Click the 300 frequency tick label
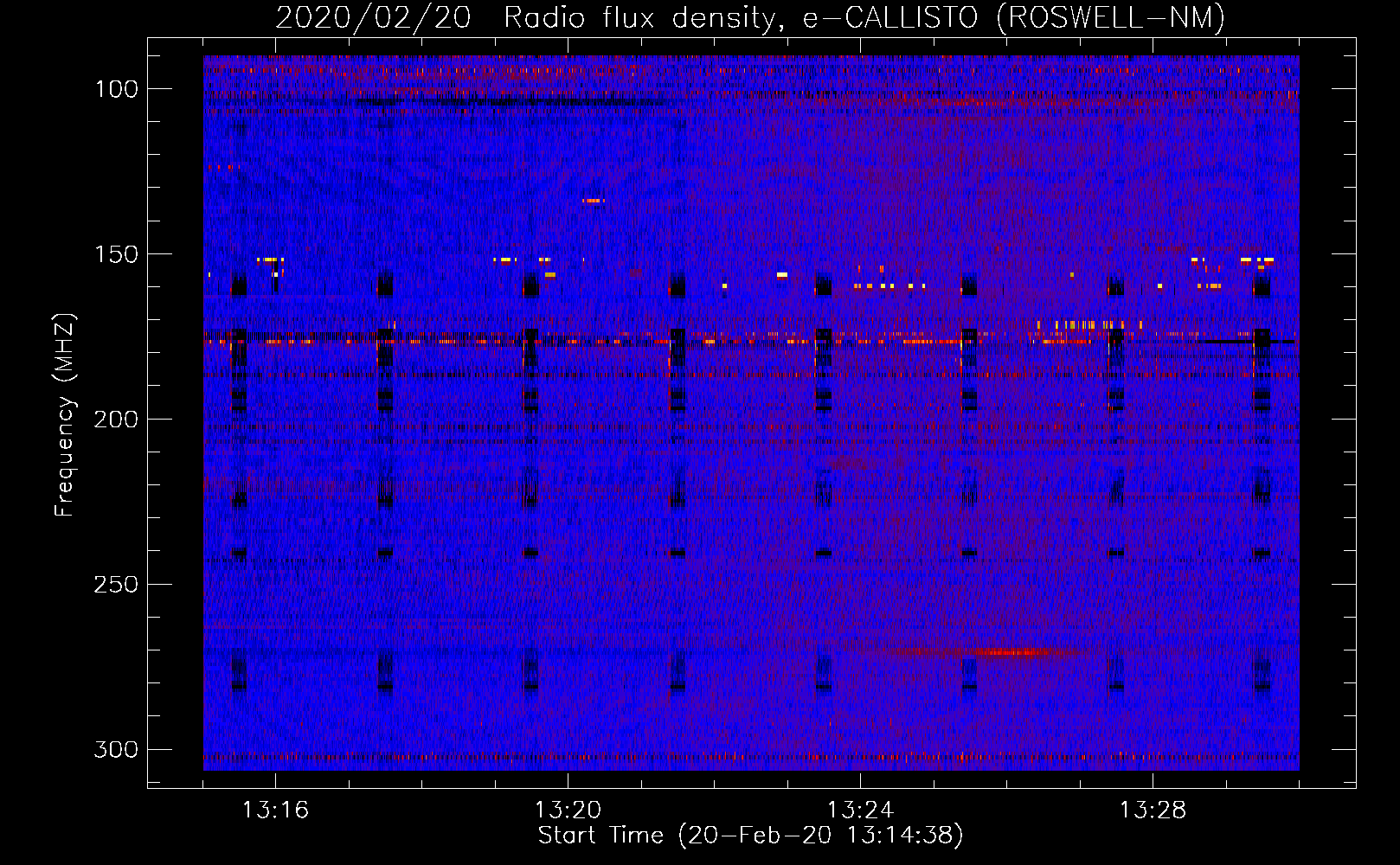1400x865 pixels. 116,749
